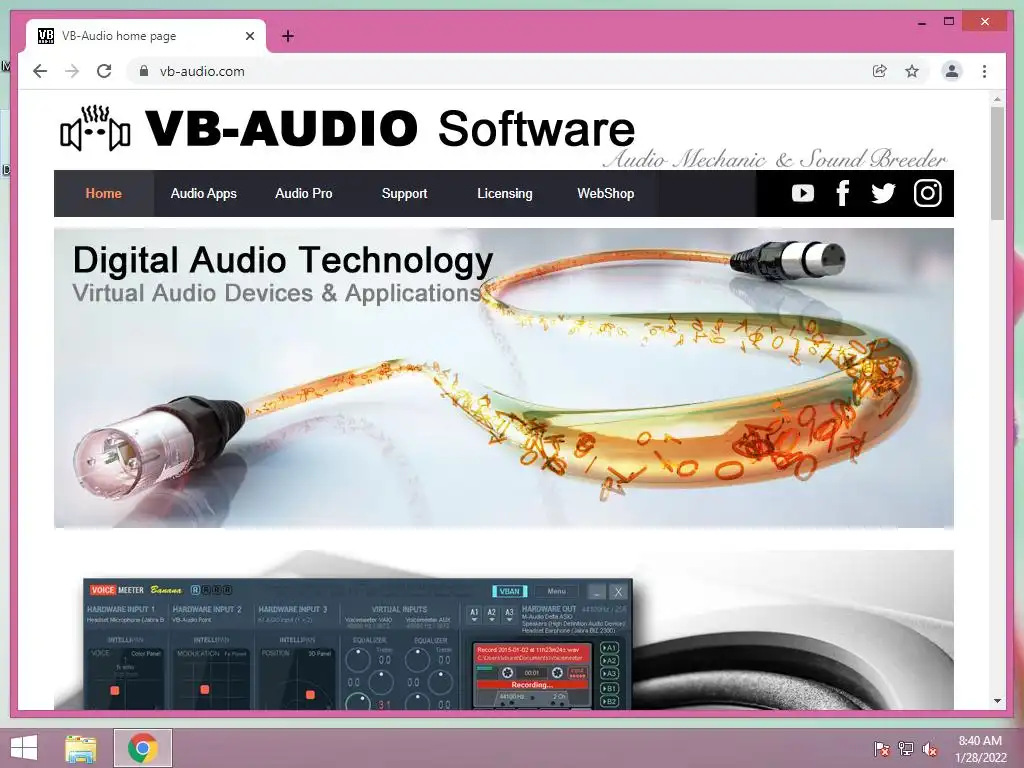Bookmark this page with the star icon
This screenshot has width=1024, height=768.
[x=912, y=71]
